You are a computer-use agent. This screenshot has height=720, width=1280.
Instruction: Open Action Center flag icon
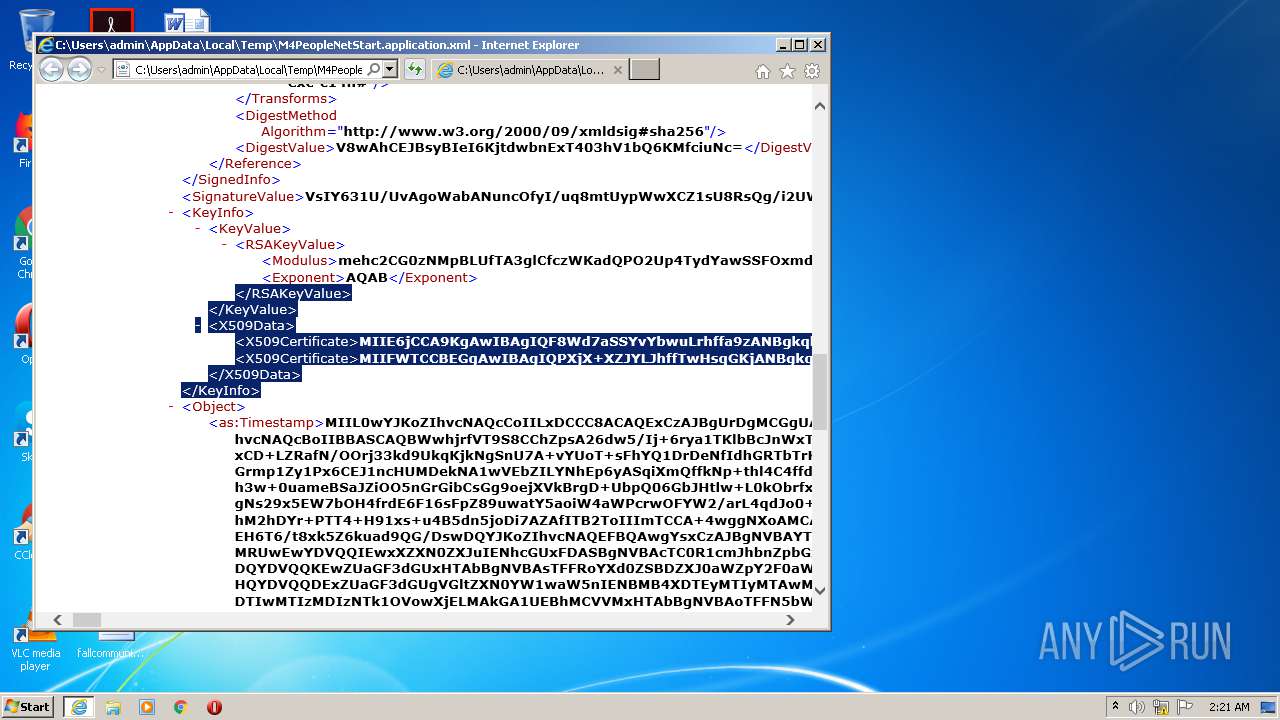pos(1185,706)
